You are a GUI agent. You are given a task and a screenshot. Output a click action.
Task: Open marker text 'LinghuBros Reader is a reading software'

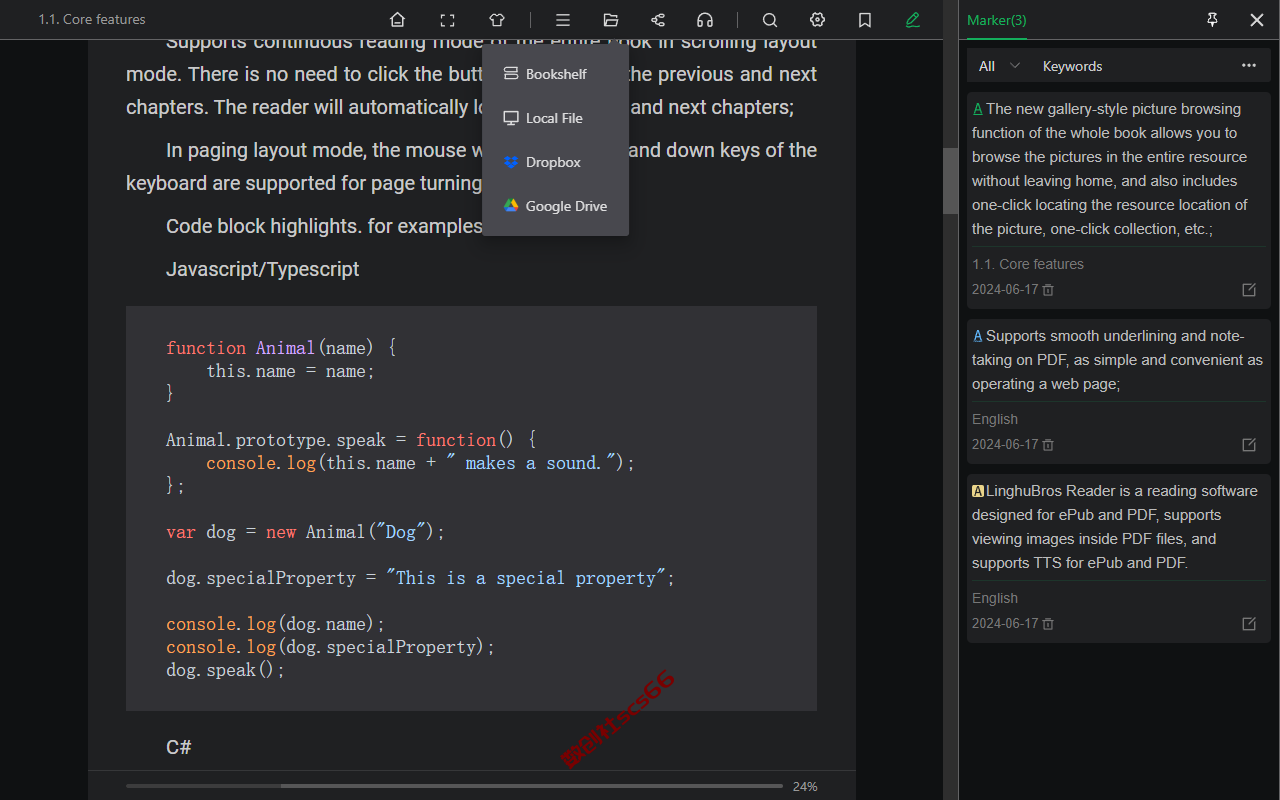pos(1118,527)
